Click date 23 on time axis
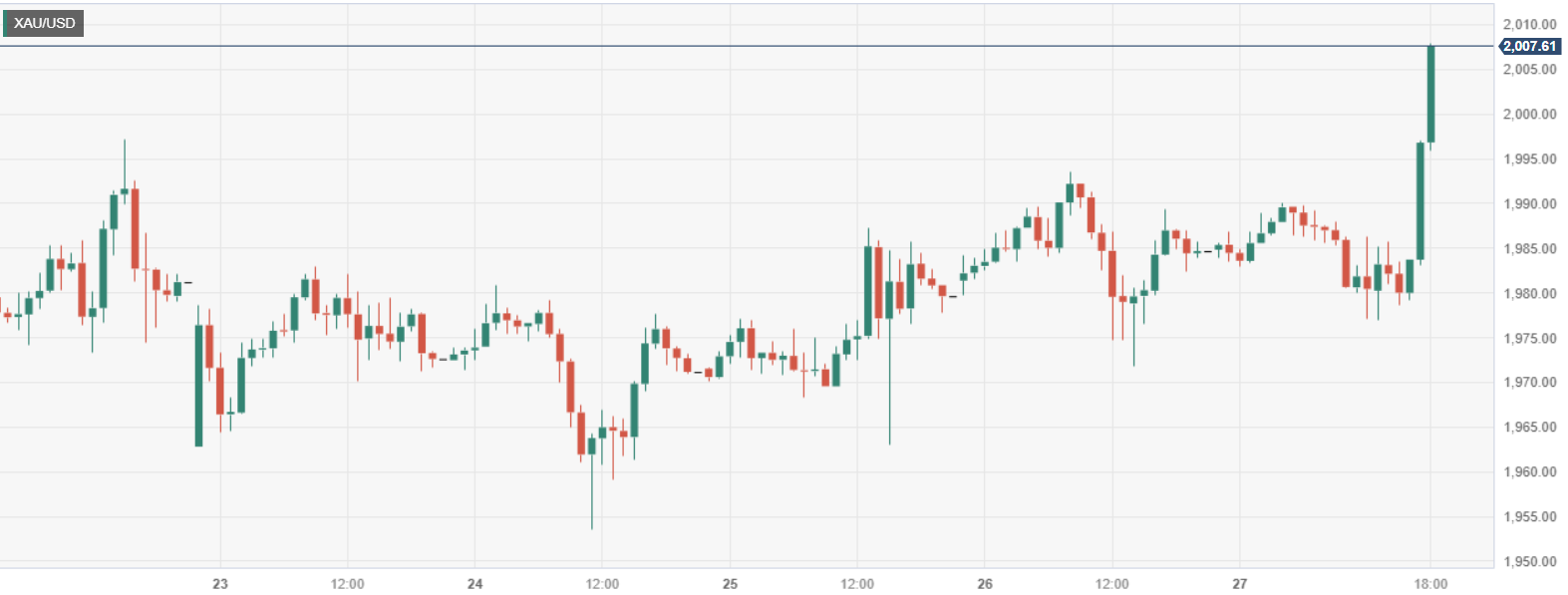 [x=220, y=583]
